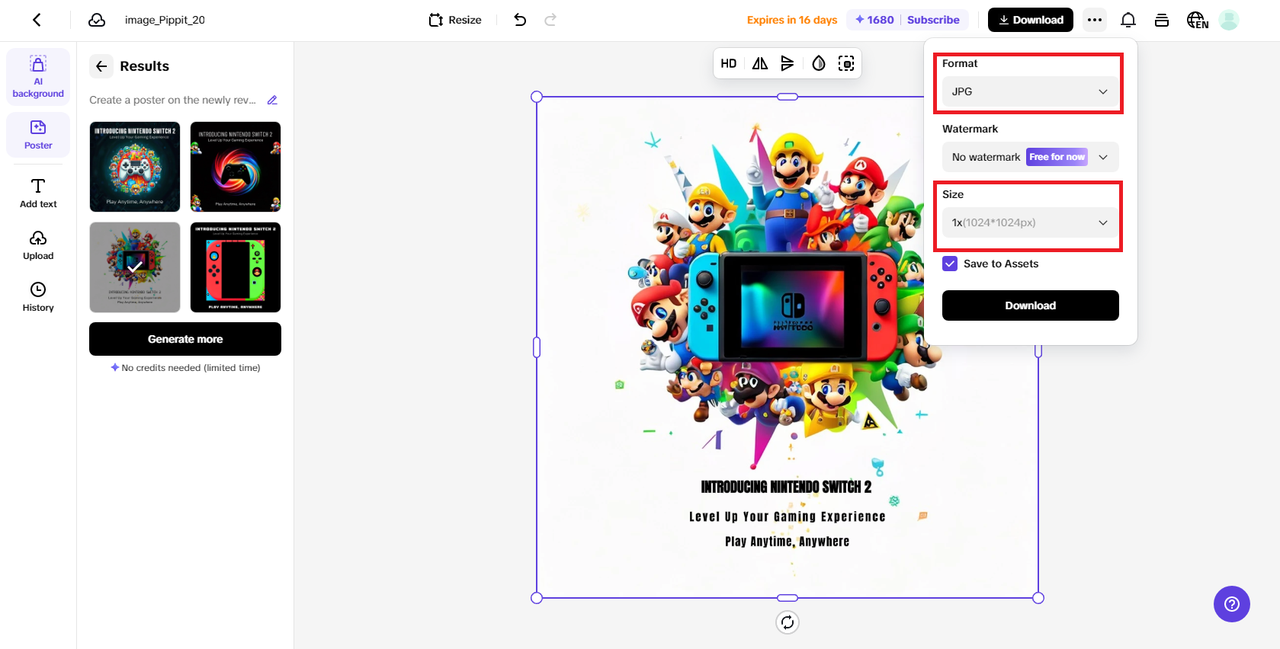Click the bottom-right corner handle of the canvas image
1280x649 pixels.
pyautogui.click(x=1038, y=598)
